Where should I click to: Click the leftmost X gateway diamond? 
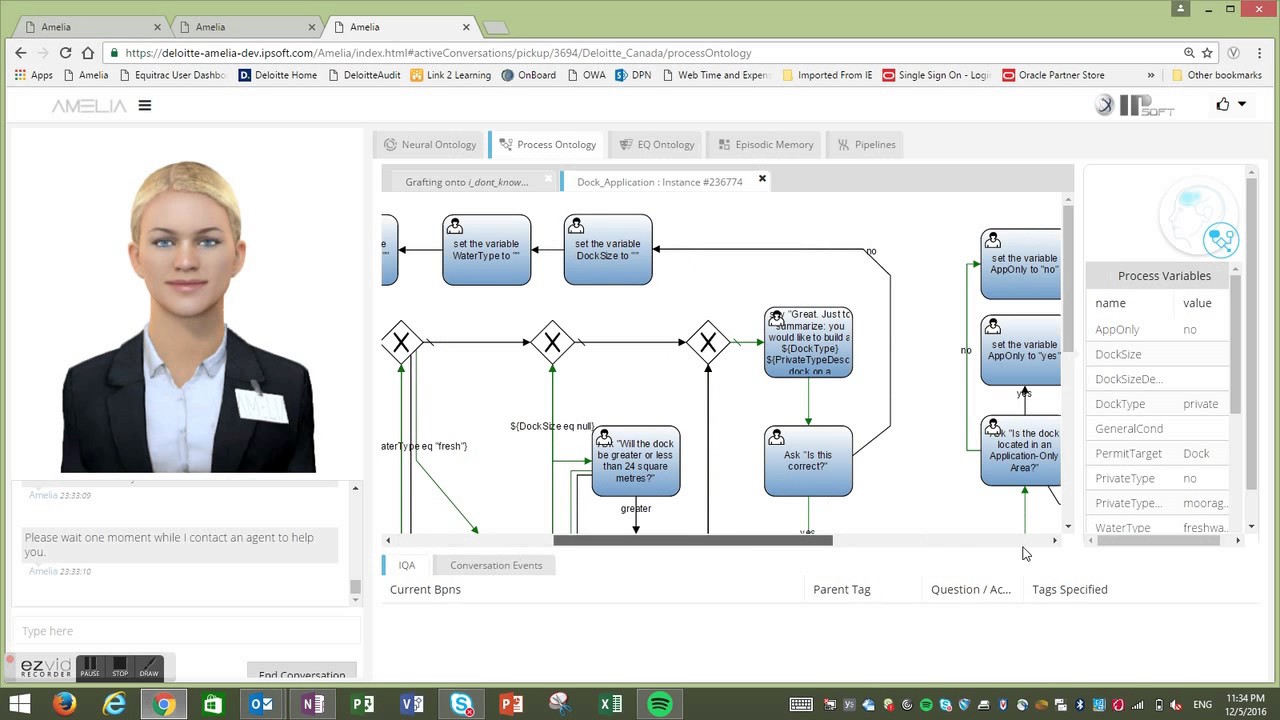point(401,343)
